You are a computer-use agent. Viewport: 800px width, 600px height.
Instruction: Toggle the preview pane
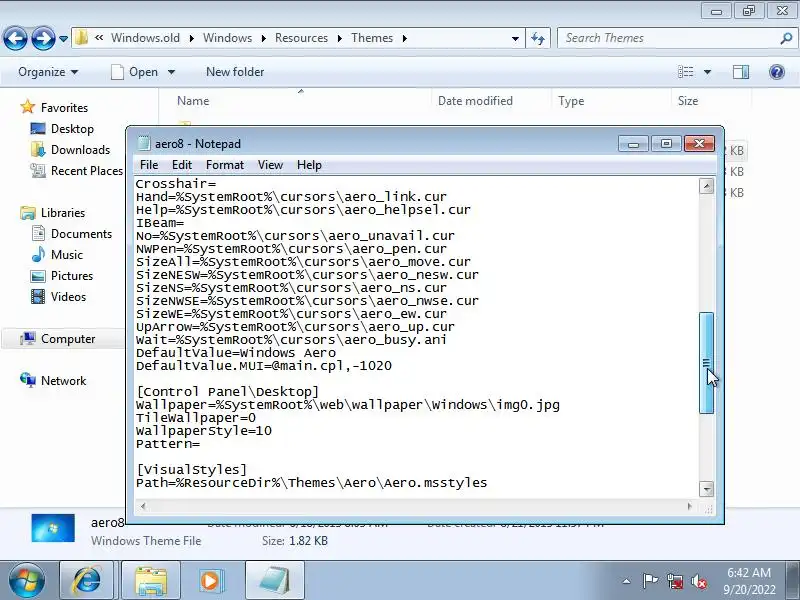pos(741,72)
